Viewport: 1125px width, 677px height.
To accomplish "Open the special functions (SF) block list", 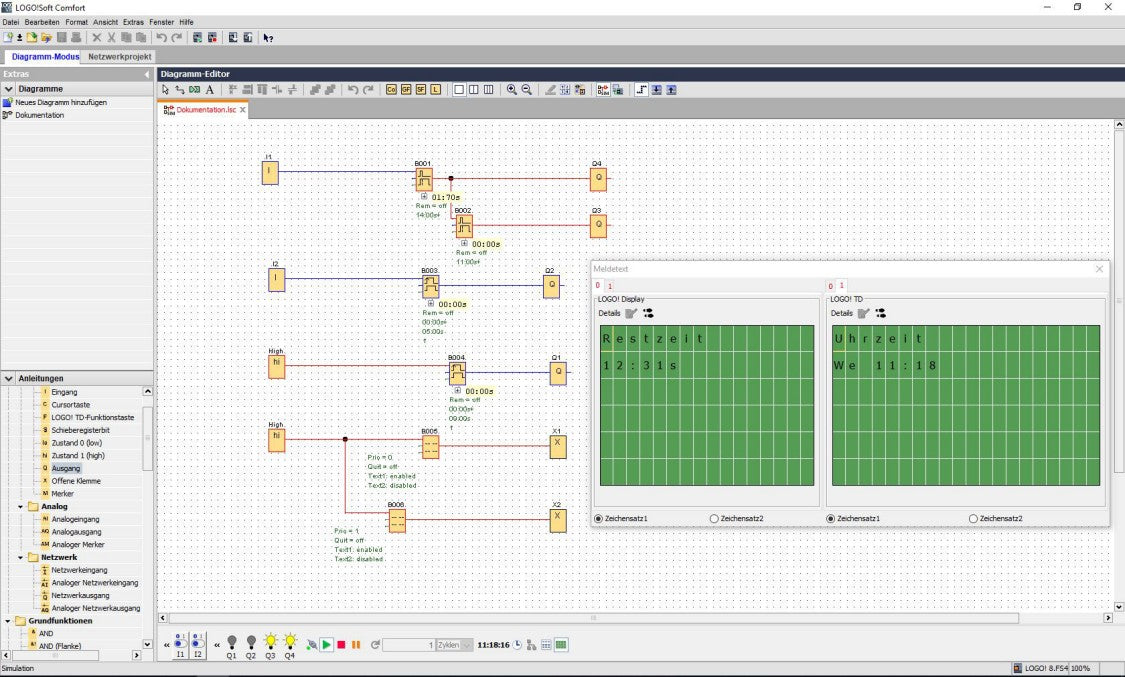I will (420, 90).
